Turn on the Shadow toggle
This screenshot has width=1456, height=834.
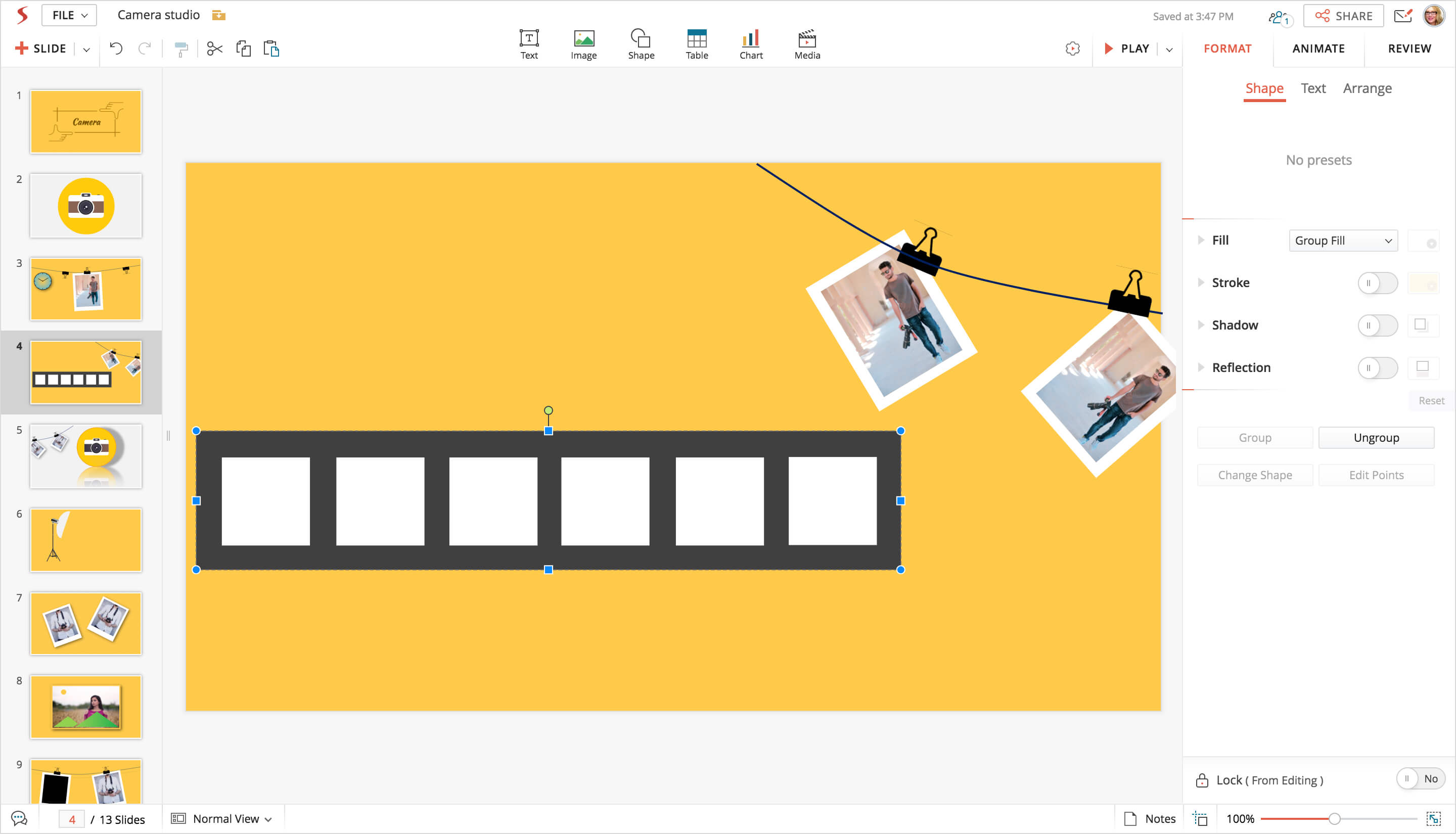point(1377,326)
